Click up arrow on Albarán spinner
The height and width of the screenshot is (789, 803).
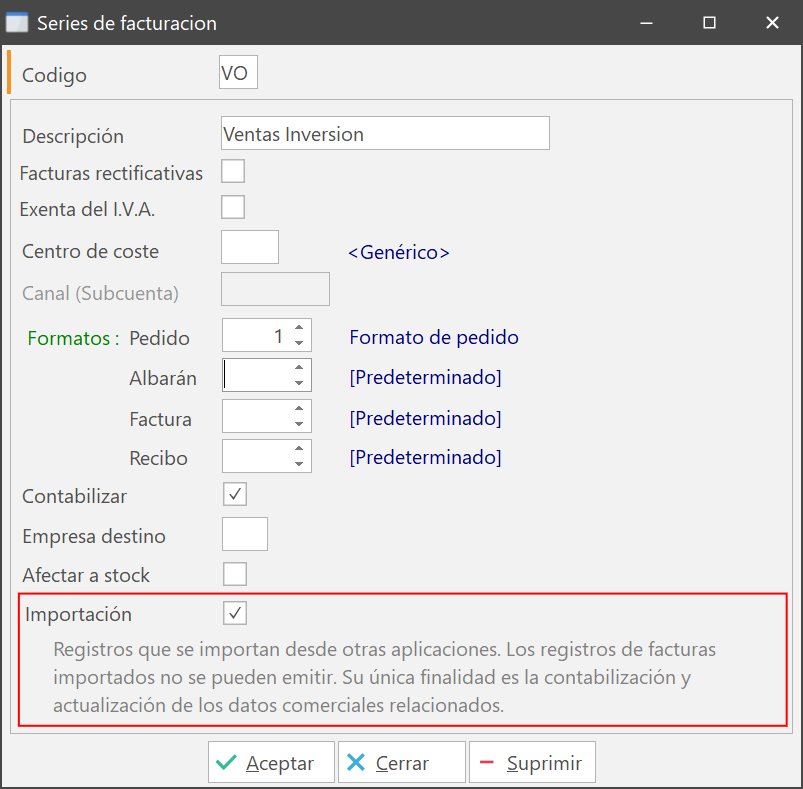point(299,369)
